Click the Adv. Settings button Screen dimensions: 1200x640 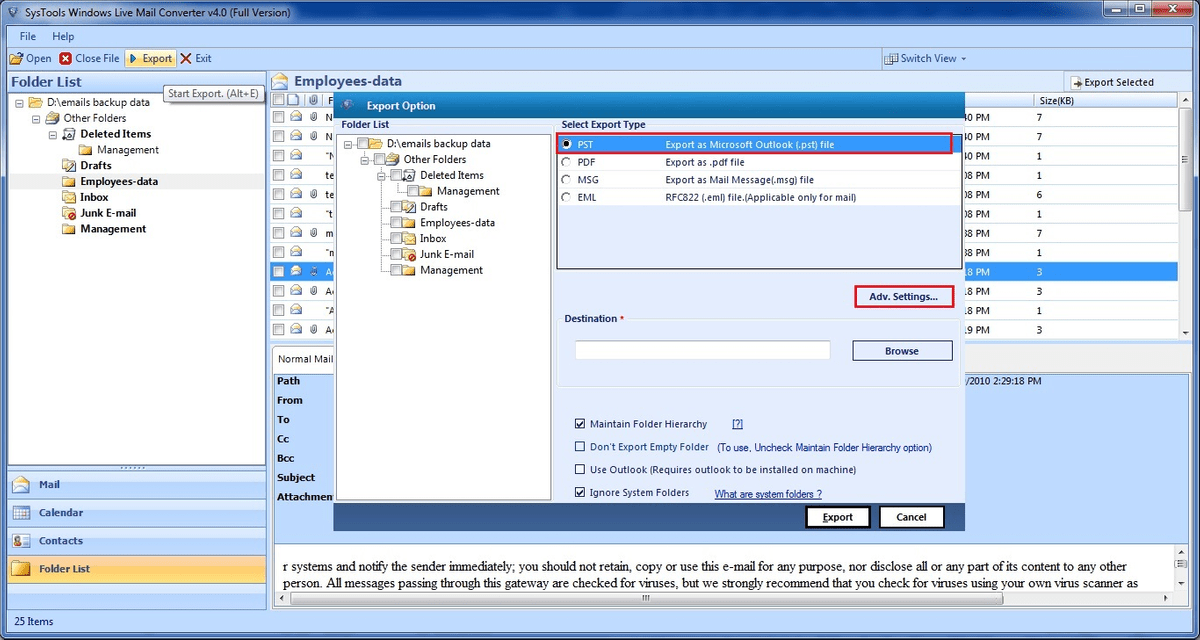click(x=903, y=296)
